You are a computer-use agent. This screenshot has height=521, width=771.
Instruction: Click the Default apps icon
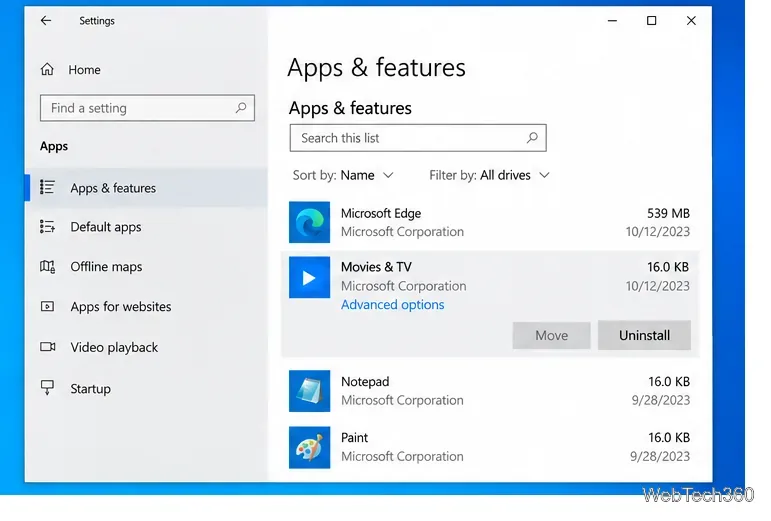pyautogui.click(x=47, y=227)
